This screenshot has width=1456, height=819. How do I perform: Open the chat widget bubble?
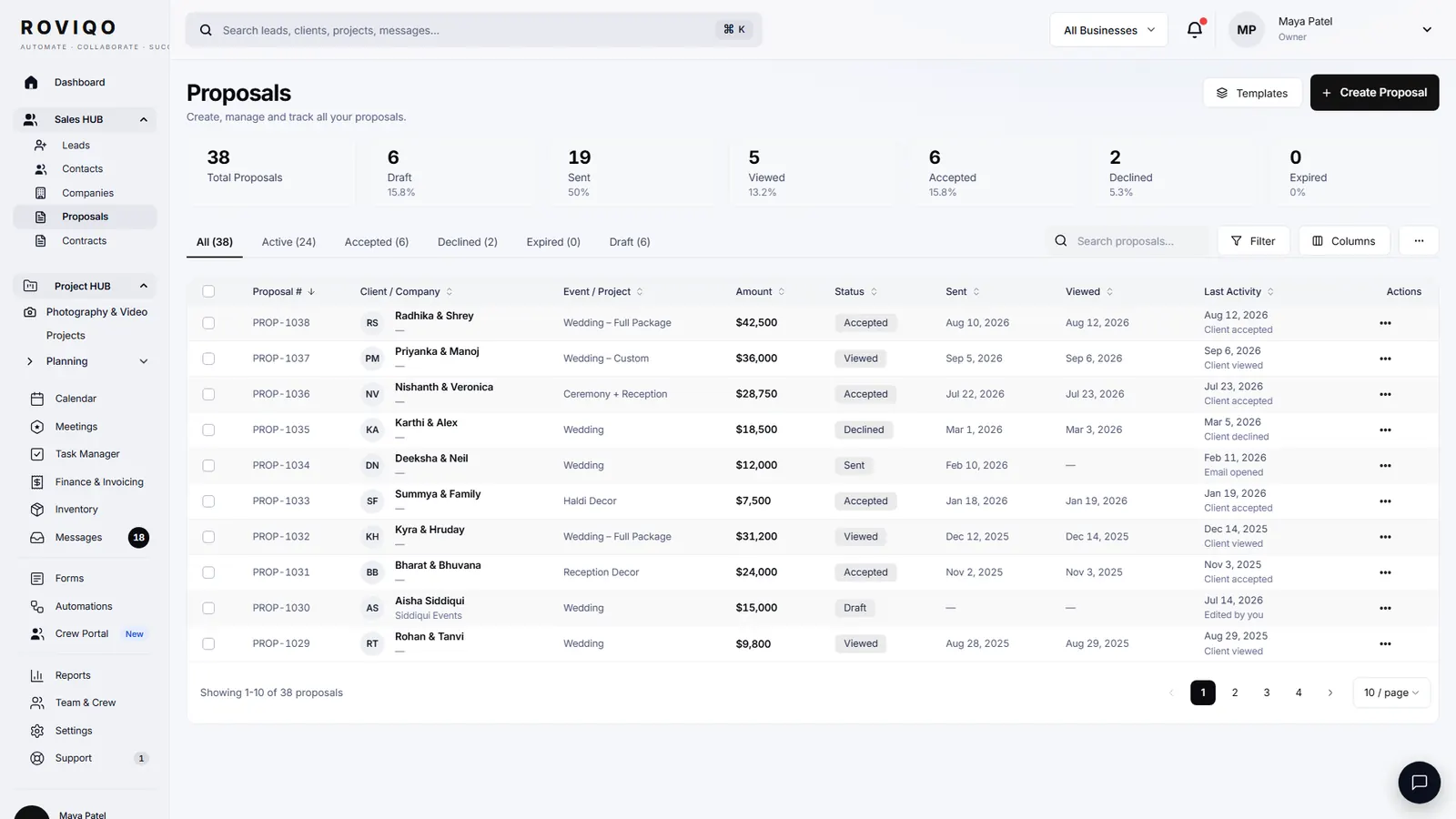pyautogui.click(x=1419, y=783)
